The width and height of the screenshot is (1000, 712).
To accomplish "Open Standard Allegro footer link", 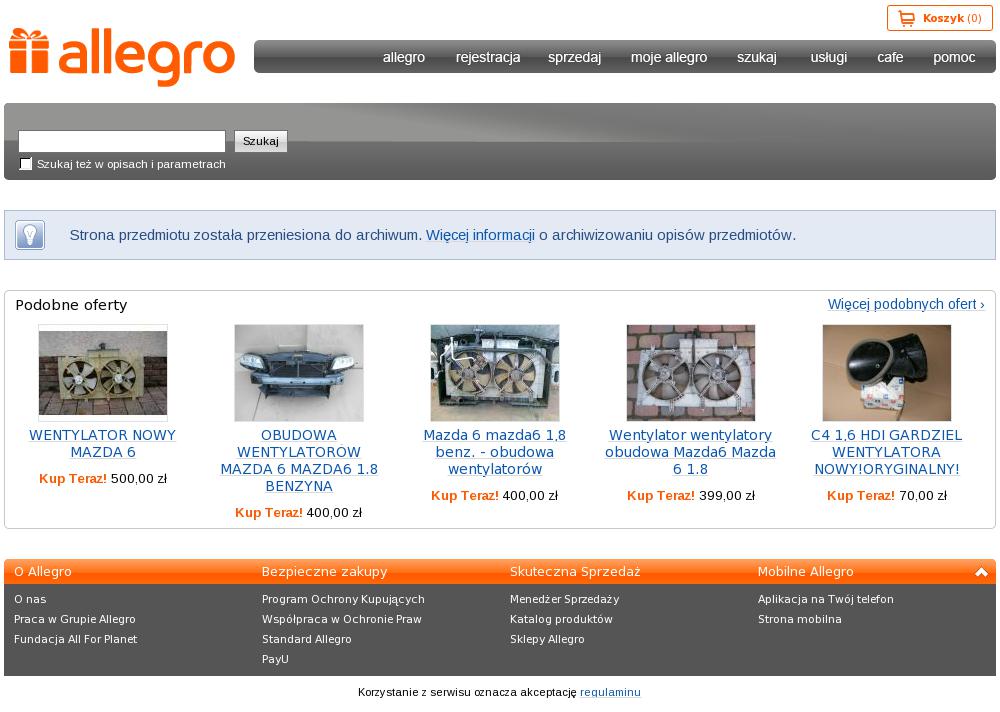I will 307,639.
